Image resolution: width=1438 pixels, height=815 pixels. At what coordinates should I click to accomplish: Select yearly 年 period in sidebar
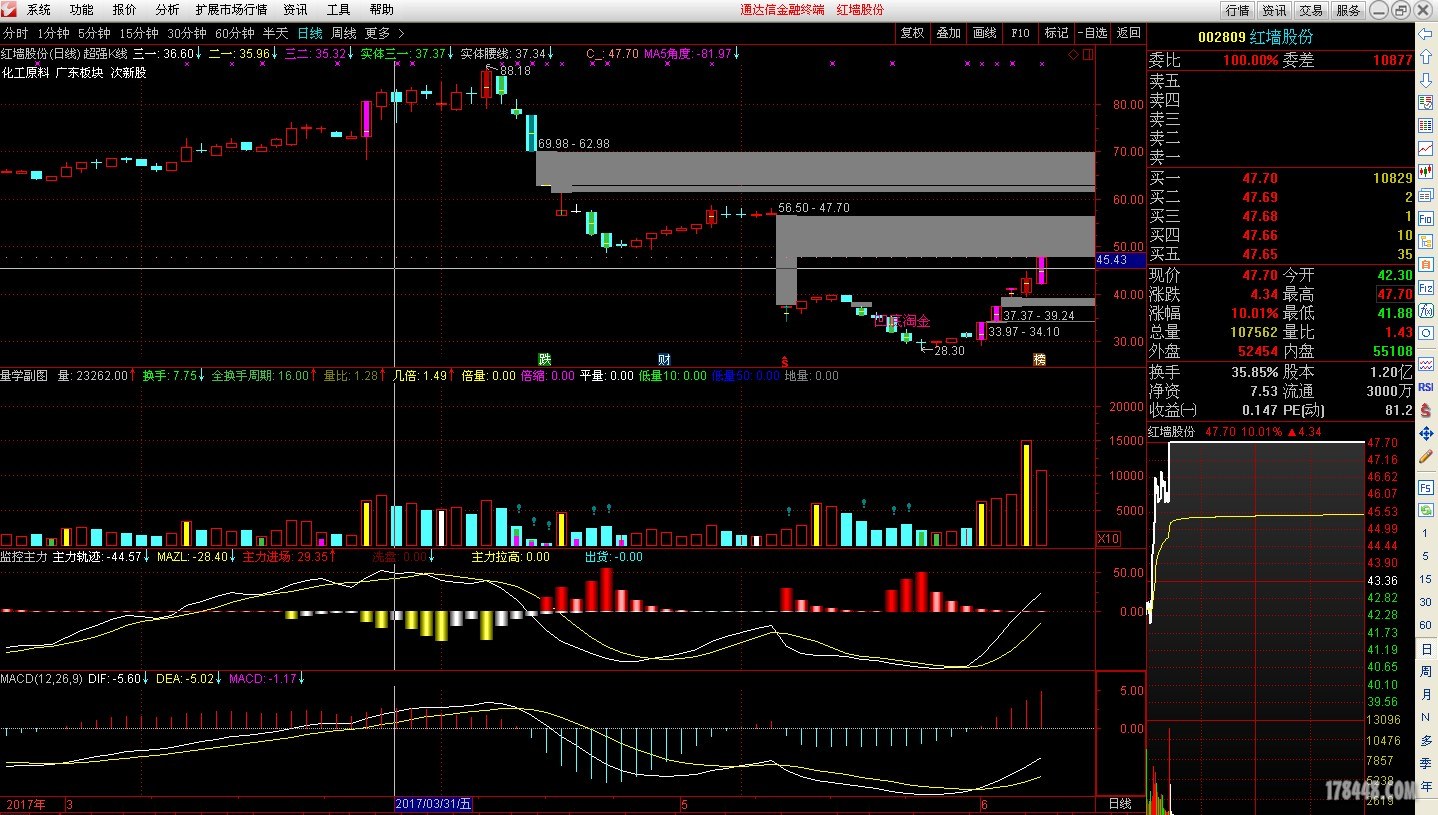1425,786
